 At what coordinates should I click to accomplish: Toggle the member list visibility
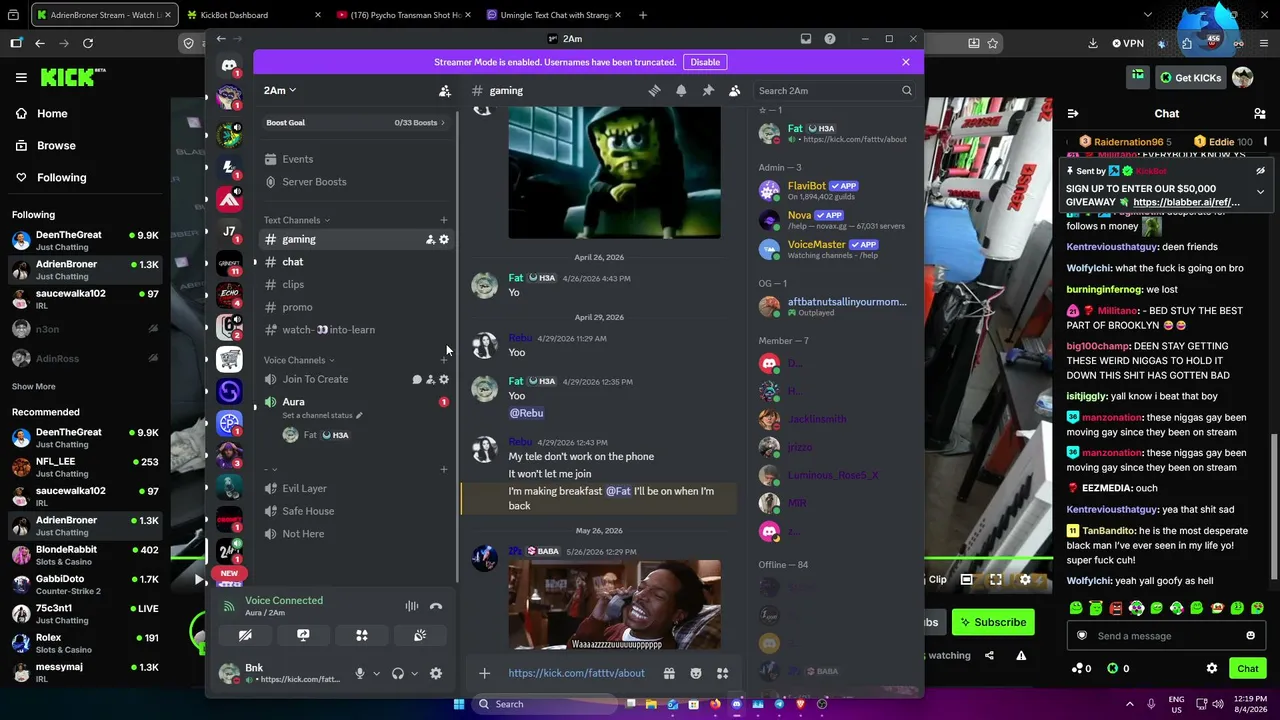[x=735, y=91]
